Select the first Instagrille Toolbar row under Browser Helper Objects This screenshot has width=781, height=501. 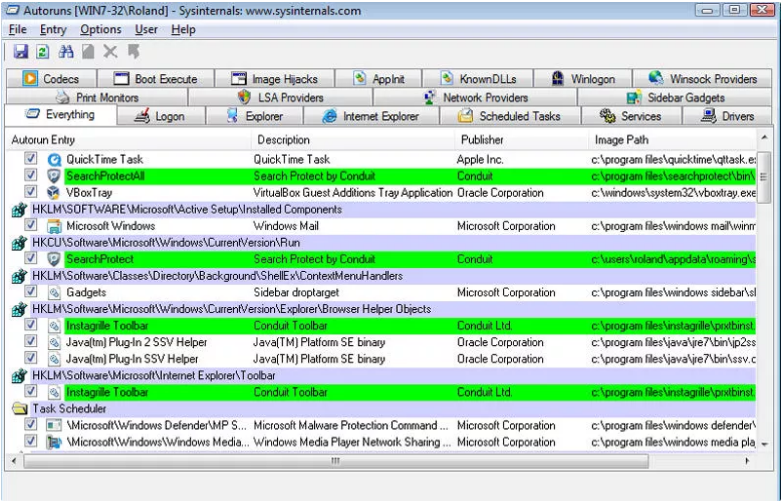[x=383, y=326]
